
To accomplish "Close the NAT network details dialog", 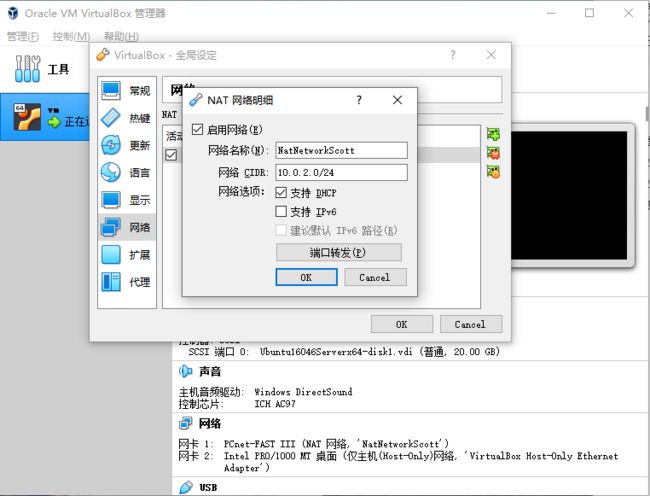I will coord(397,100).
